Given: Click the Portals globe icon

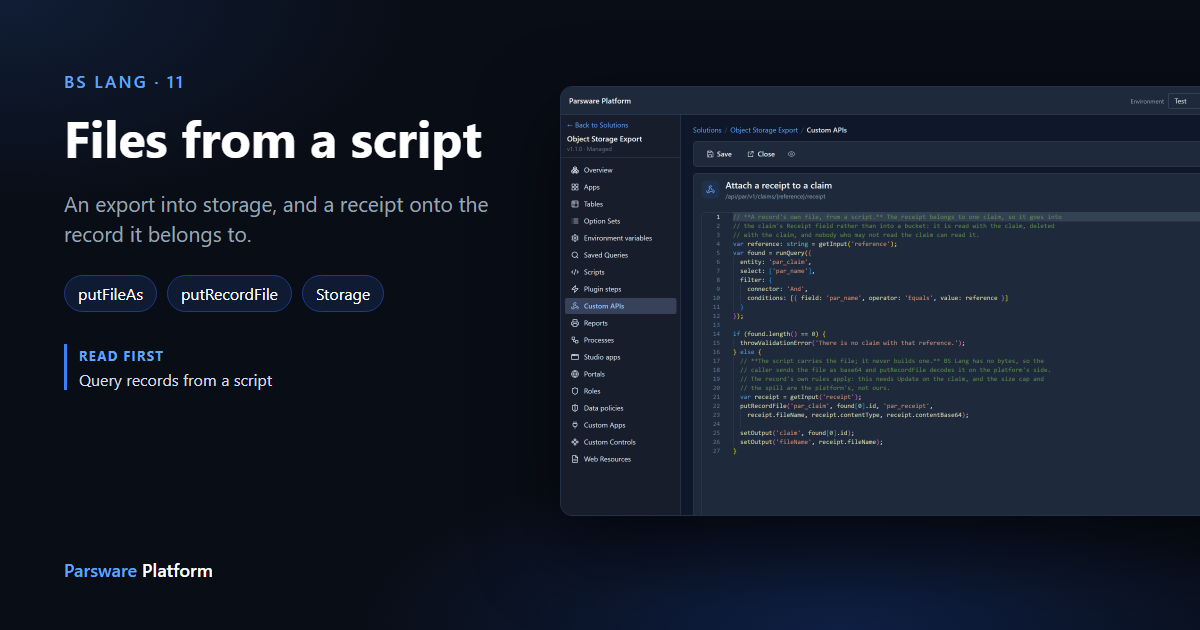Looking at the screenshot, I should (574, 374).
